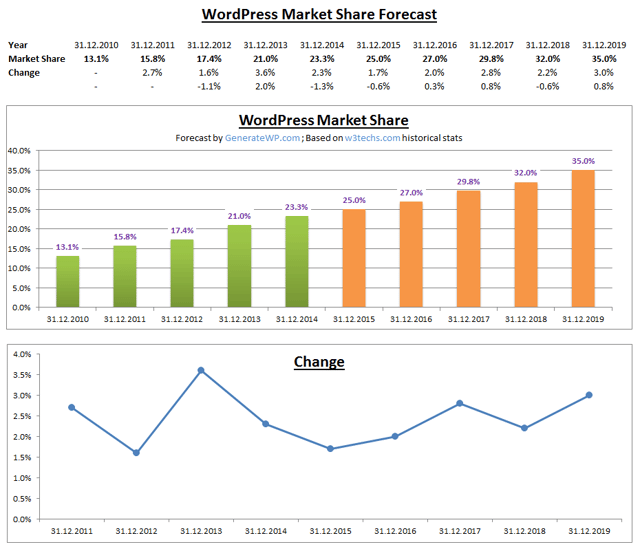Click the 31.12.2019 point on Change line

589,395
